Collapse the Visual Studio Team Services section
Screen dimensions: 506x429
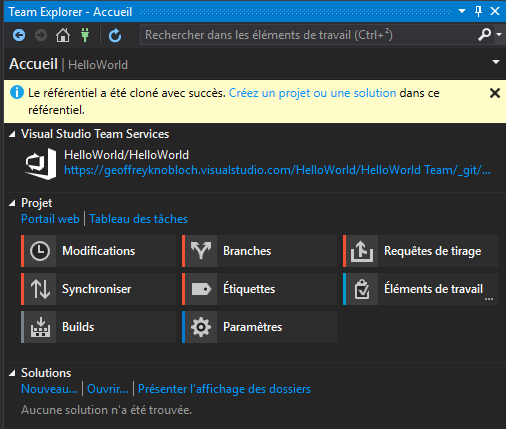point(12,134)
